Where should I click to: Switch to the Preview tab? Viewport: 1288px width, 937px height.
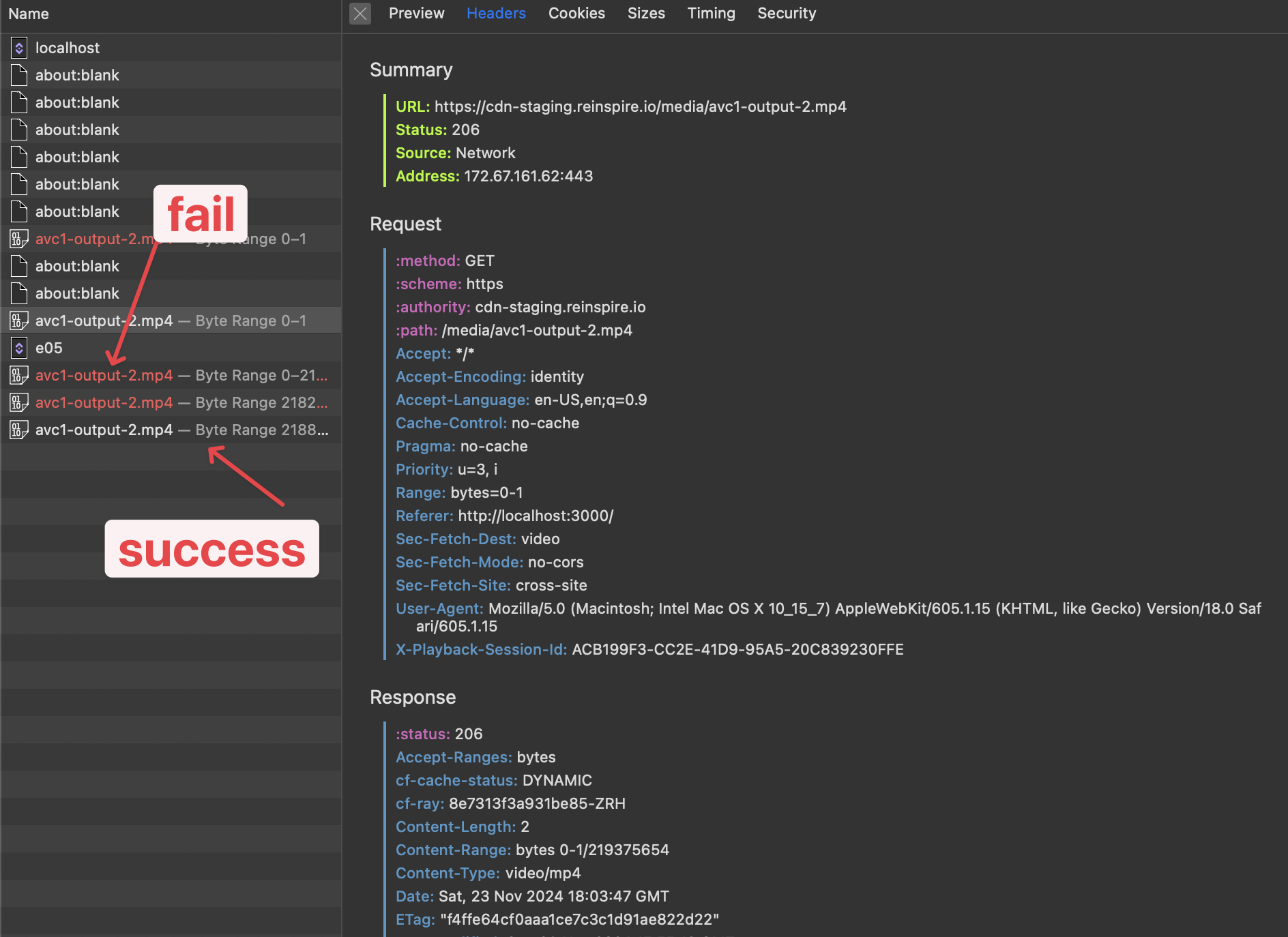(x=416, y=13)
